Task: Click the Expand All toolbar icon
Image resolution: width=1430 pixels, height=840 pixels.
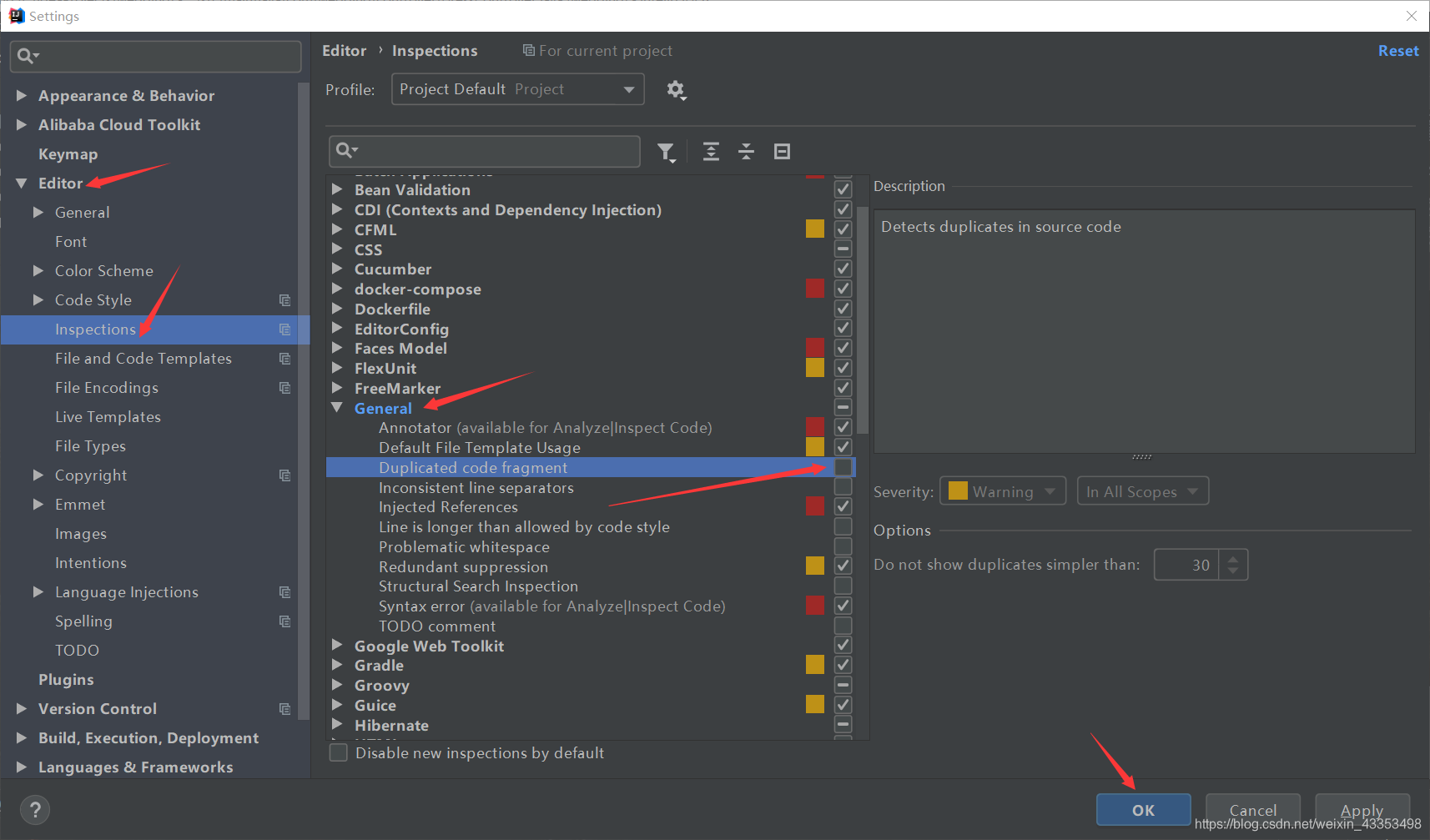Action: 711,152
